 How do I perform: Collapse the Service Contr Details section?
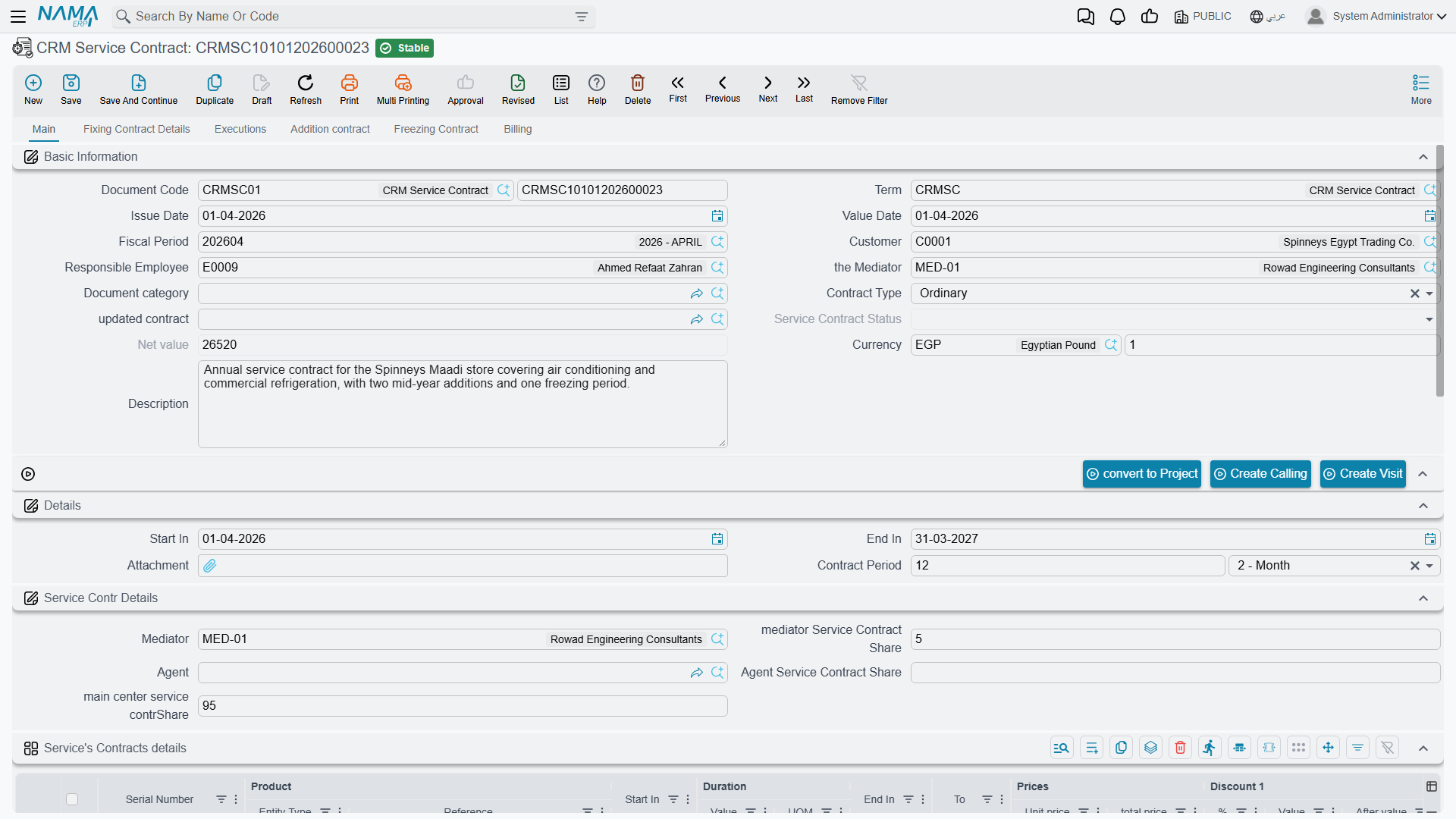click(x=1423, y=598)
